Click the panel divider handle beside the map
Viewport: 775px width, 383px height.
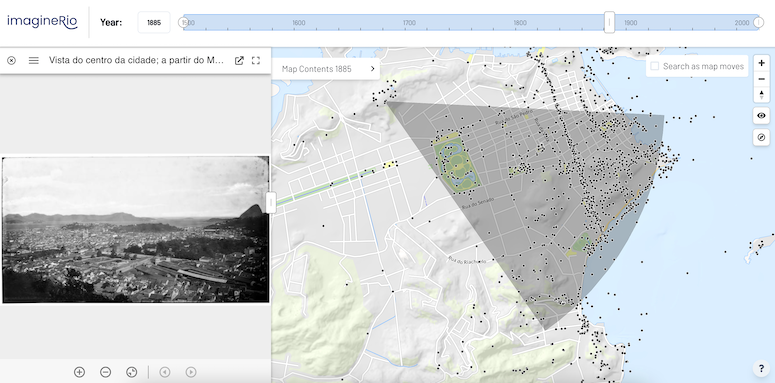click(270, 203)
